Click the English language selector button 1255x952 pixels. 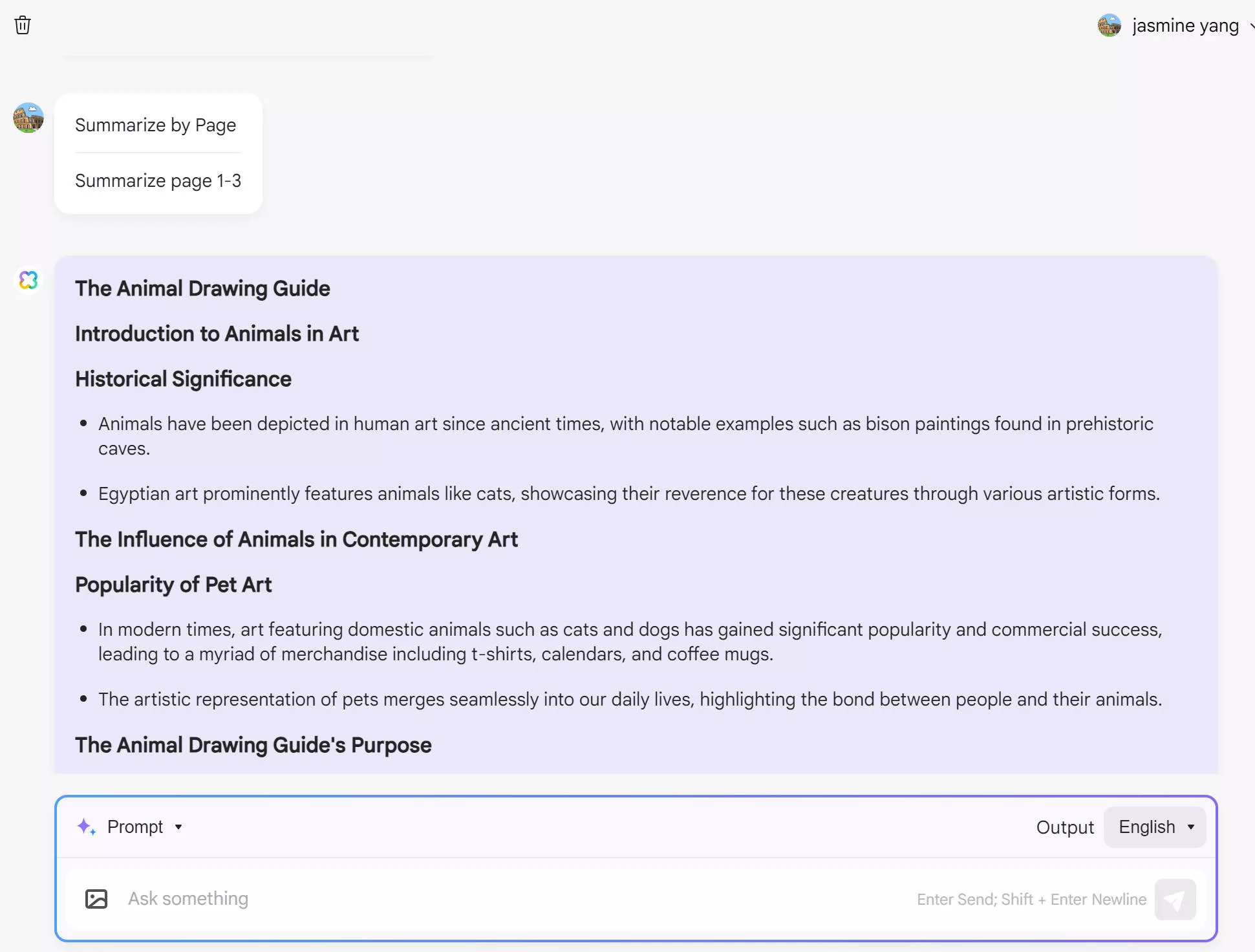point(1154,827)
